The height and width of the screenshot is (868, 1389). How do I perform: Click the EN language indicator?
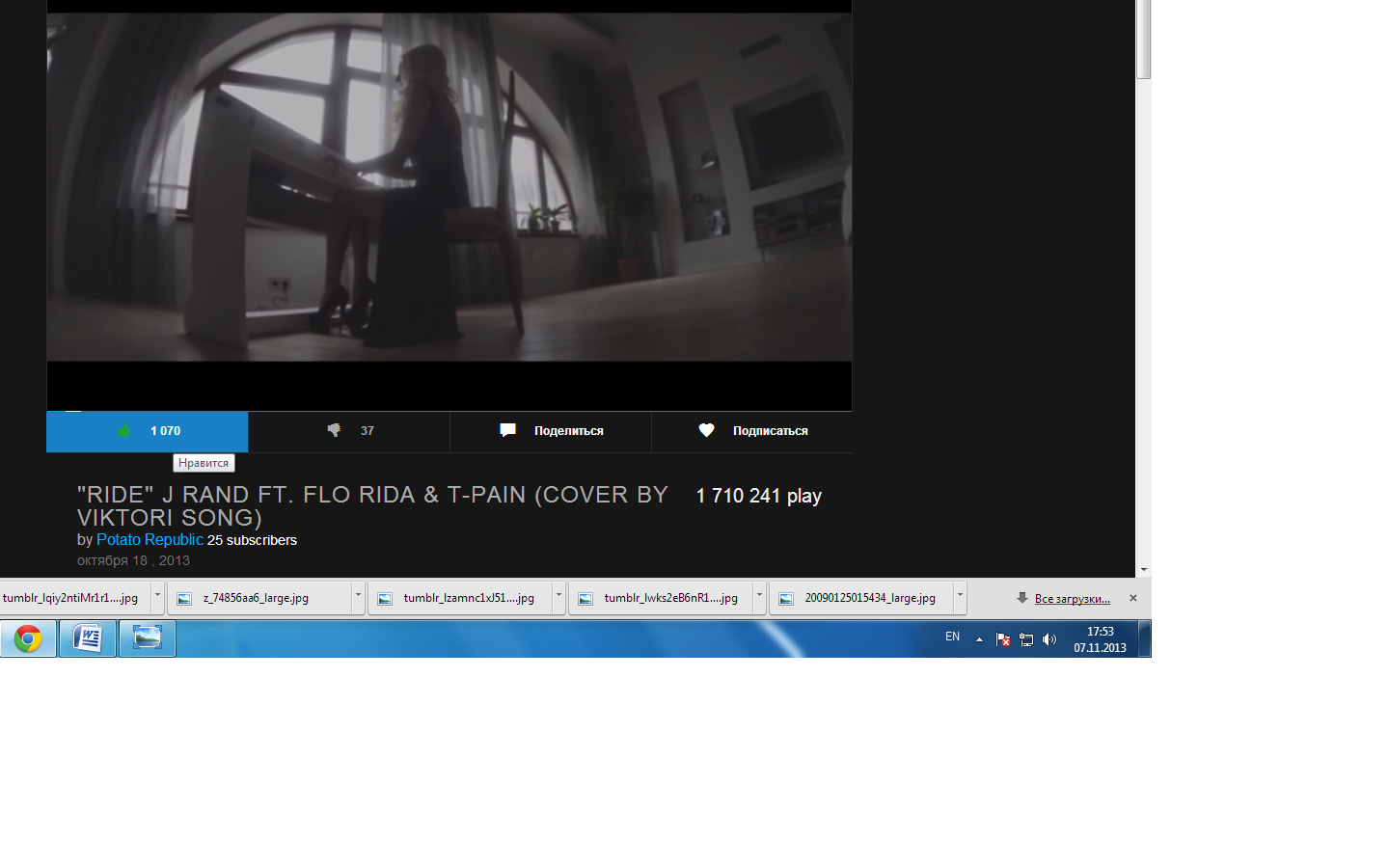pyautogui.click(x=952, y=637)
